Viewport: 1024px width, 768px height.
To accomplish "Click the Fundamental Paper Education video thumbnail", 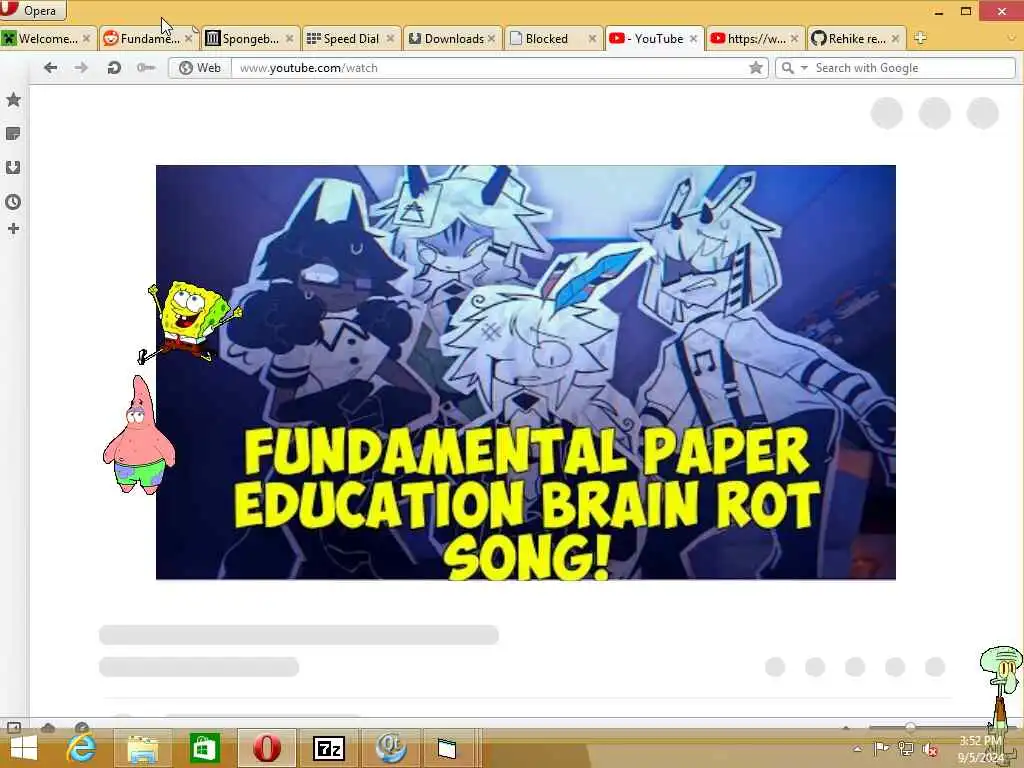I will coord(526,372).
